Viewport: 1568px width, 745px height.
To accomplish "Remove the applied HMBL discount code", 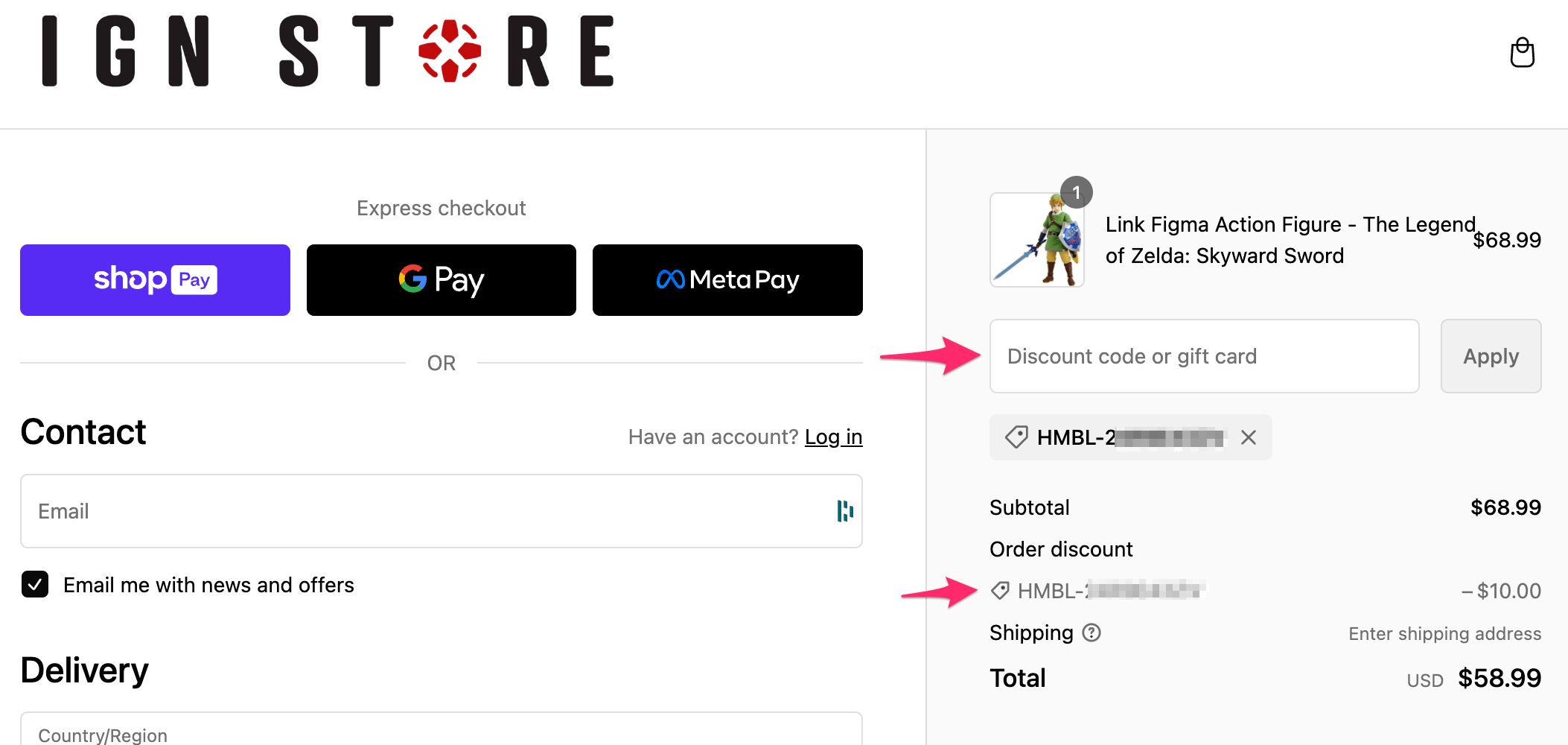I will click(x=1248, y=437).
